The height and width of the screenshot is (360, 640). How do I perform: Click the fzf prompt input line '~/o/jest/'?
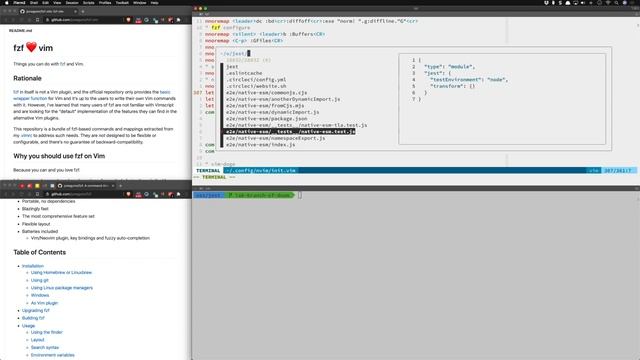[x=235, y=53]
